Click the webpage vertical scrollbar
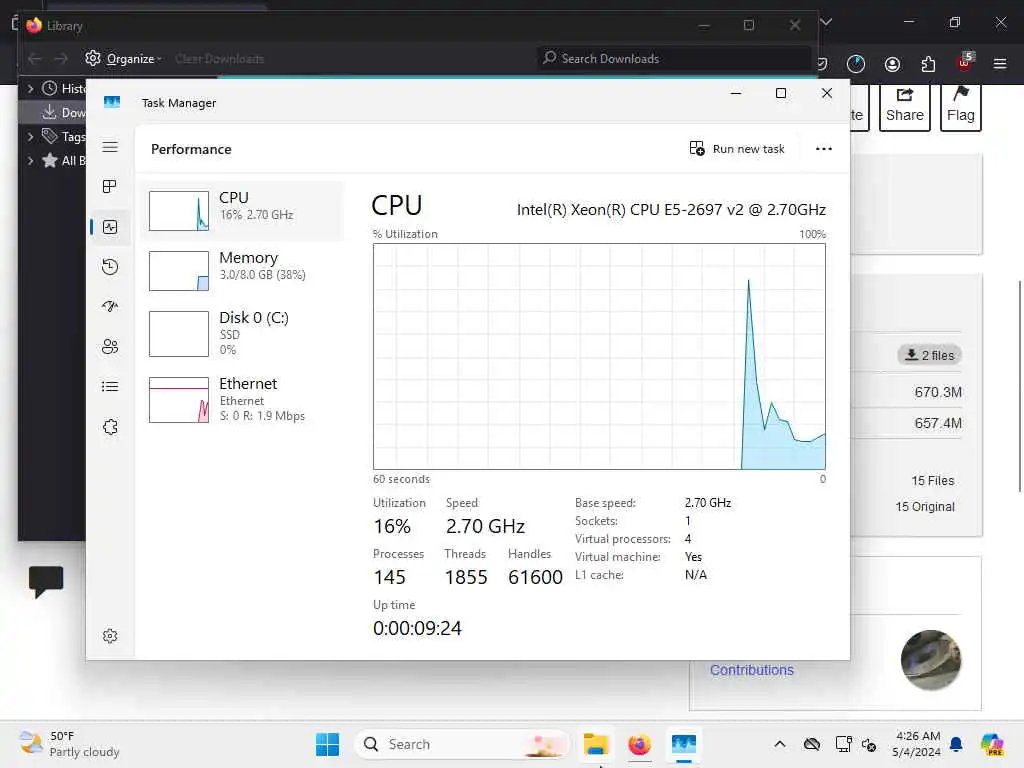The image size is (1024, 768). point(1019,386)
